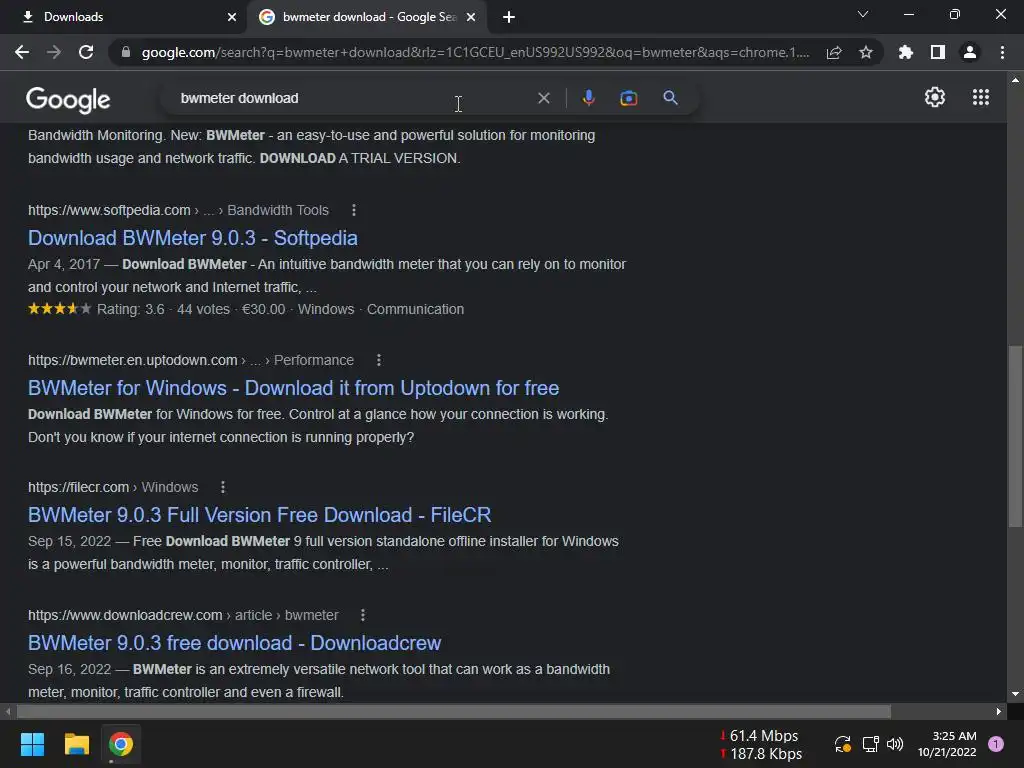
Task: Open Google apps grid
Action: click(981, 97)
